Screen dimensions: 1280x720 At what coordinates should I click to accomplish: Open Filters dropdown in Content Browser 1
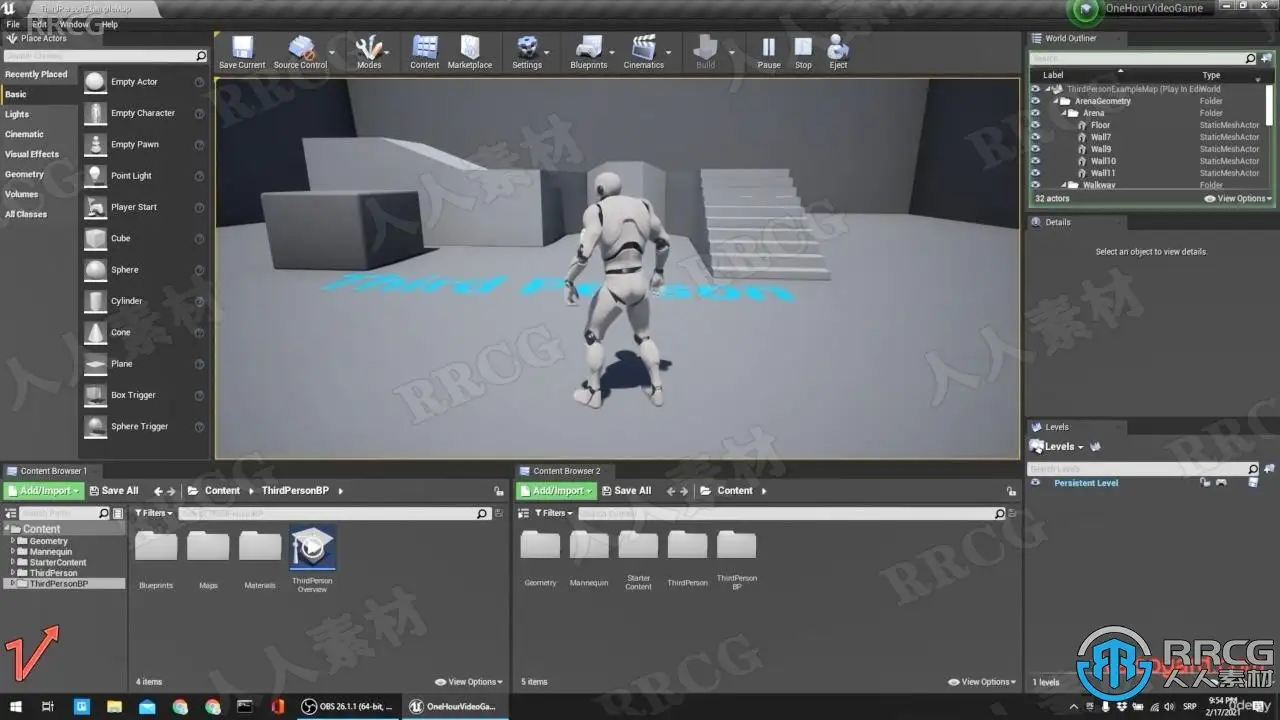click(156, 513)
